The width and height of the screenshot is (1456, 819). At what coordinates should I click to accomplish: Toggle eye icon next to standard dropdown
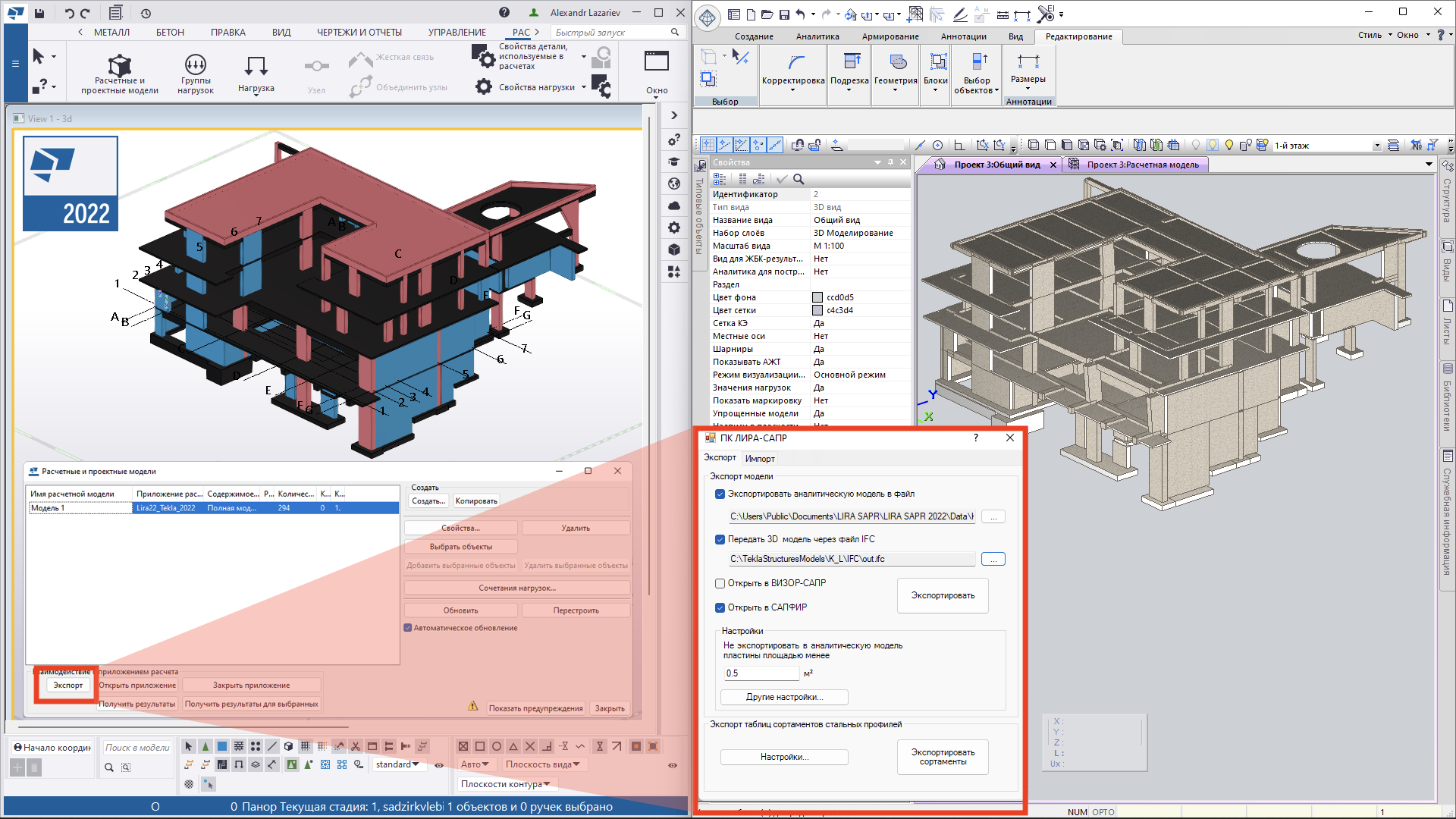438,765
